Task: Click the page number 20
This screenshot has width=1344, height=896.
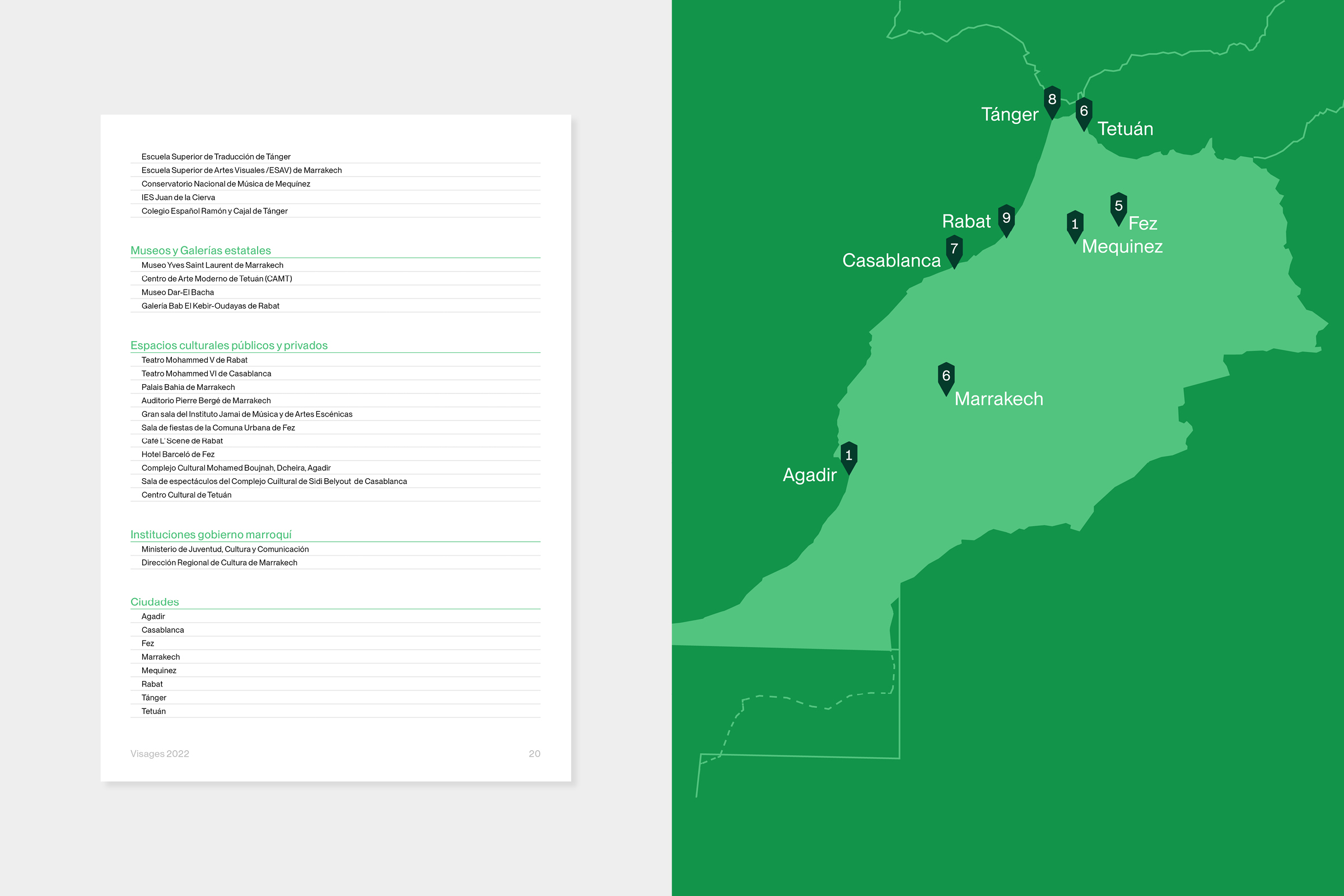Action: pyautogui.click(x=534, y=754)
